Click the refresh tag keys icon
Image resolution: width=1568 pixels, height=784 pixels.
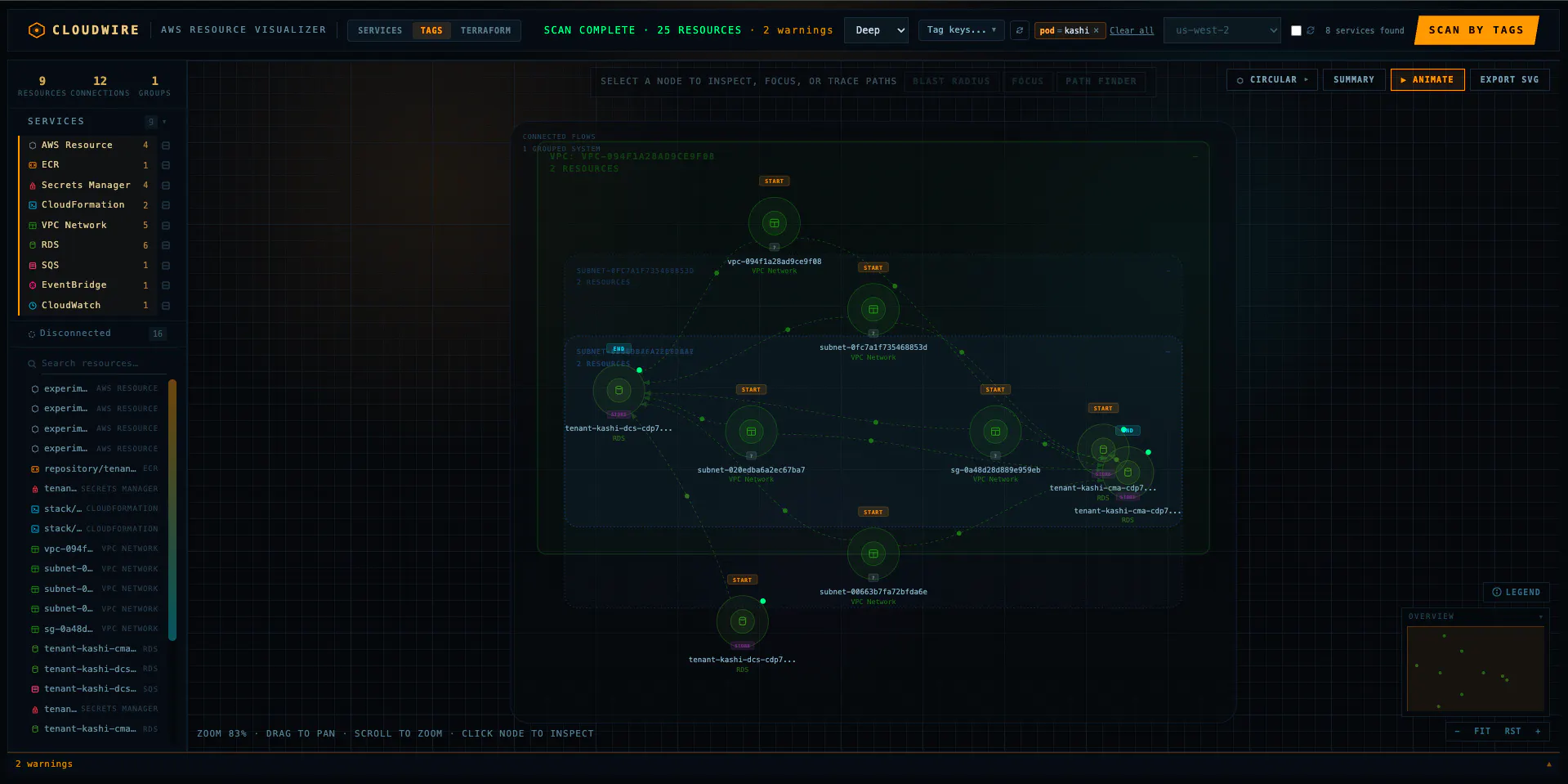pos(1020,30)
